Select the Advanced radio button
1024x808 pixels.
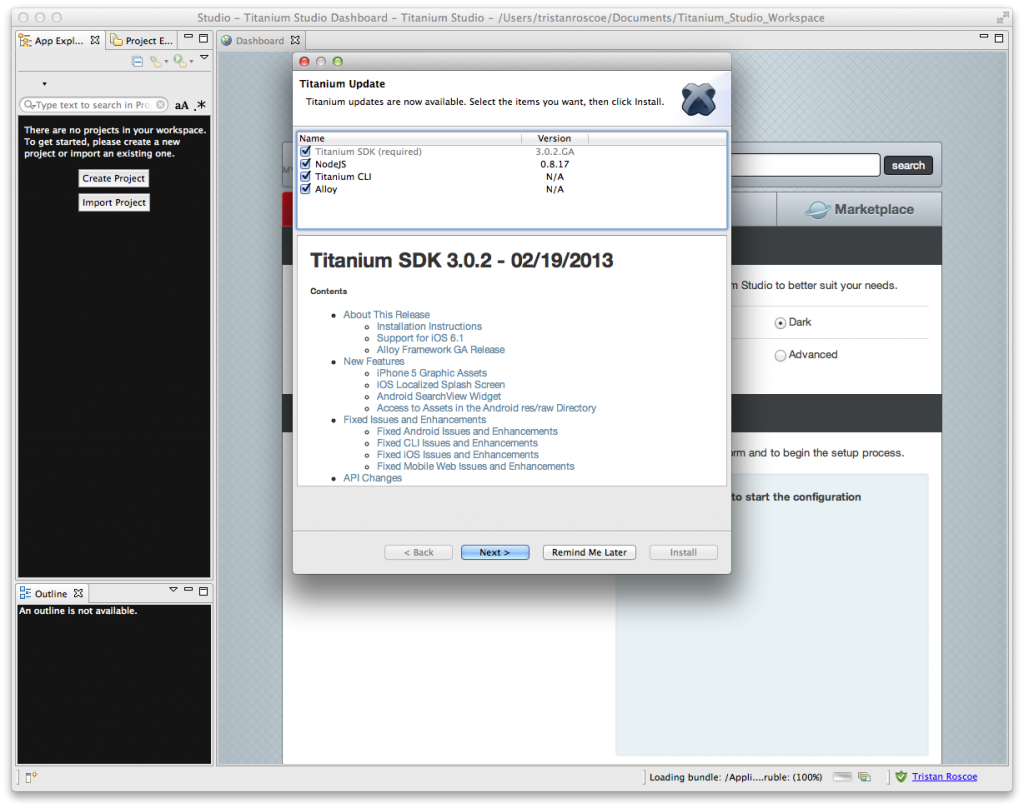click(x=780, y=355)
